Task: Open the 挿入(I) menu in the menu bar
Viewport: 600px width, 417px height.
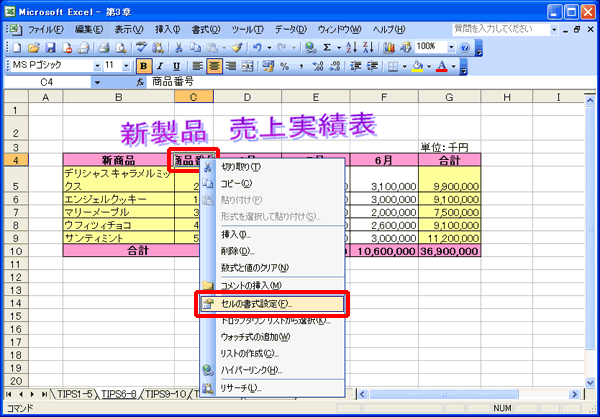Action: [x=167, y=29]
